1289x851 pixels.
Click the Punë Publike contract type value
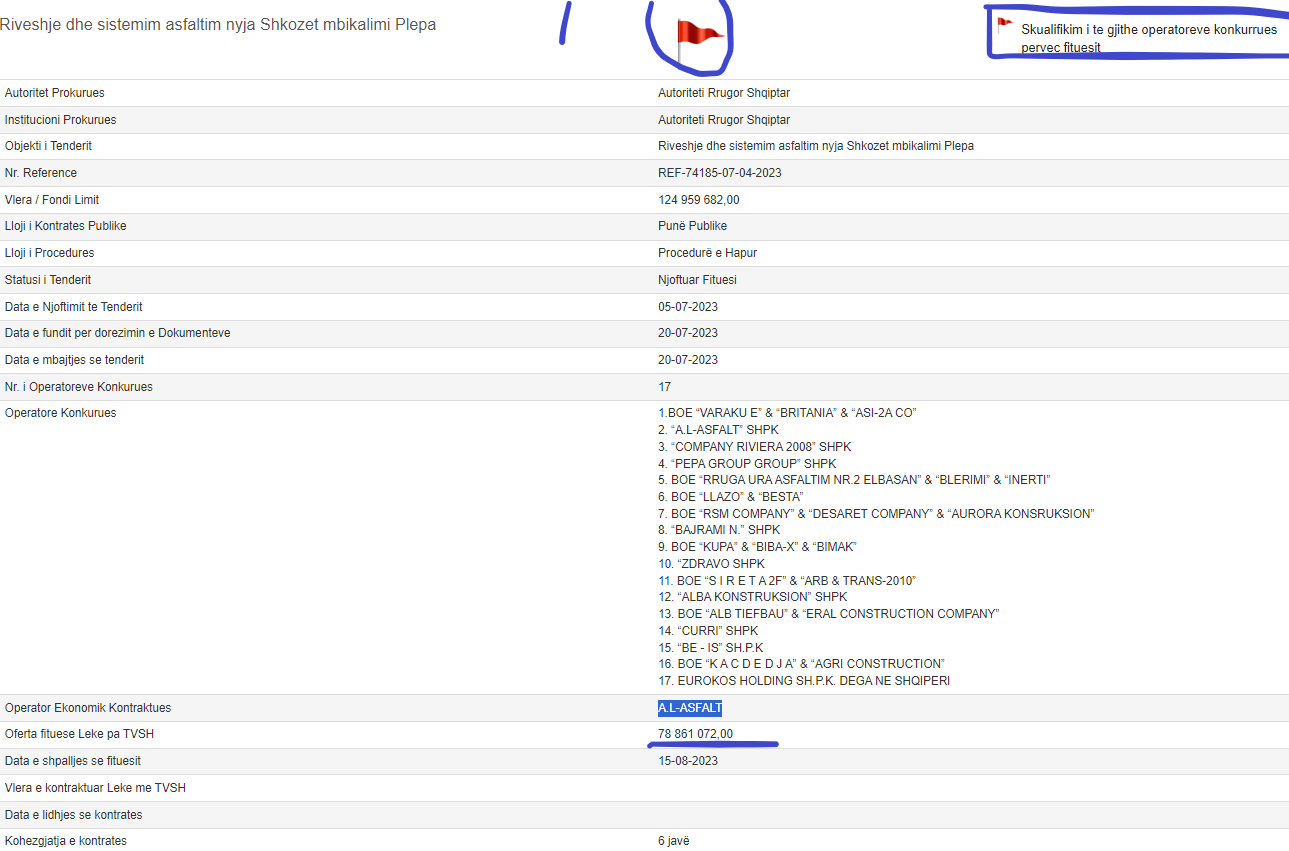tap(692, 226)
